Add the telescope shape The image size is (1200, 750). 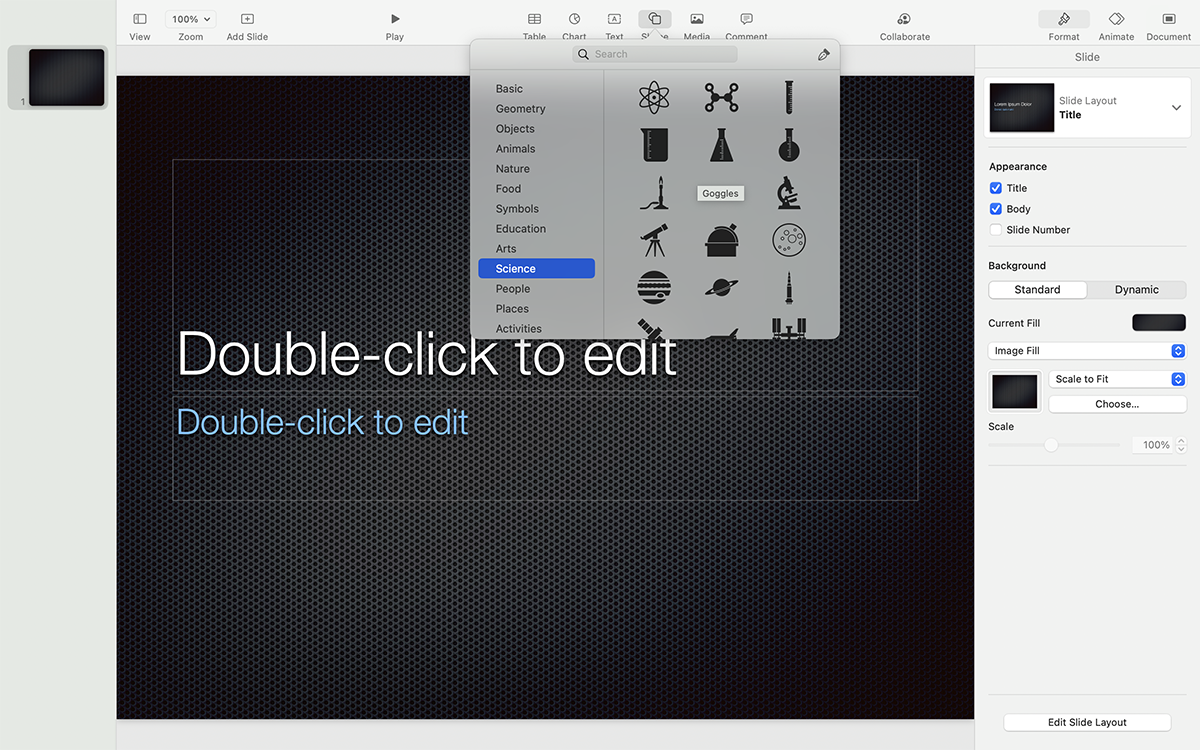point(654,240)
